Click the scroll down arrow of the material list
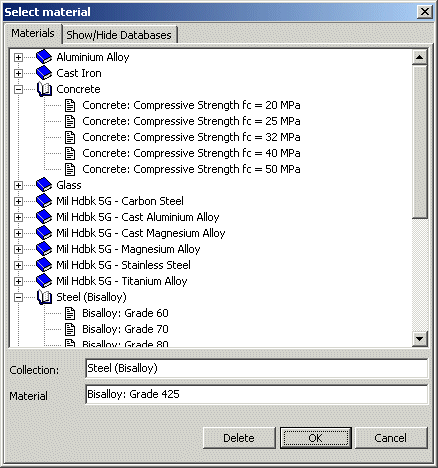Image resolution: width=438 pixels, height=468 pixels. [419, 339]
